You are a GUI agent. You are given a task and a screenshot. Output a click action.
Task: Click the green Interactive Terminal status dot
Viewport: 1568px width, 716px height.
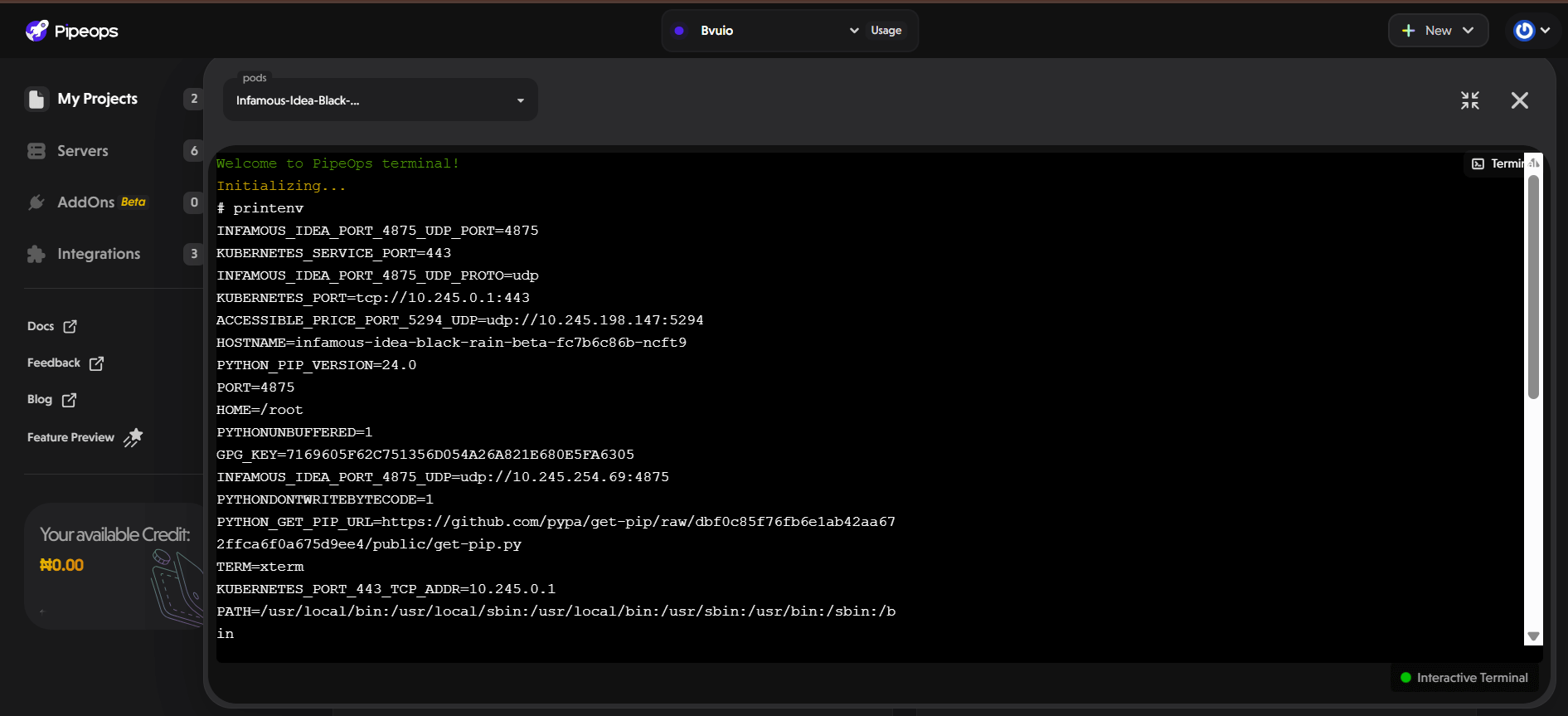click(1405, 678)
